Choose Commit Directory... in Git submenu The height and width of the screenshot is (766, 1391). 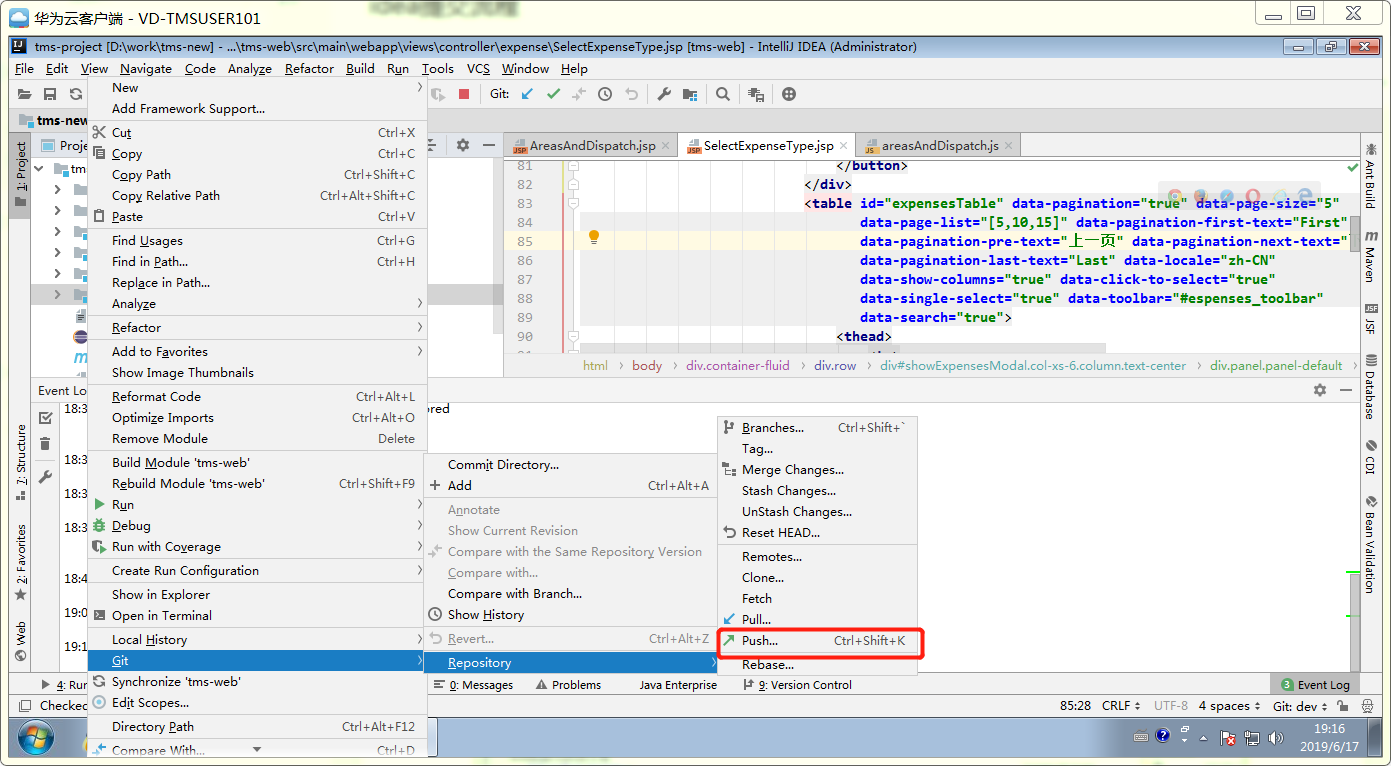pos(569,465)
